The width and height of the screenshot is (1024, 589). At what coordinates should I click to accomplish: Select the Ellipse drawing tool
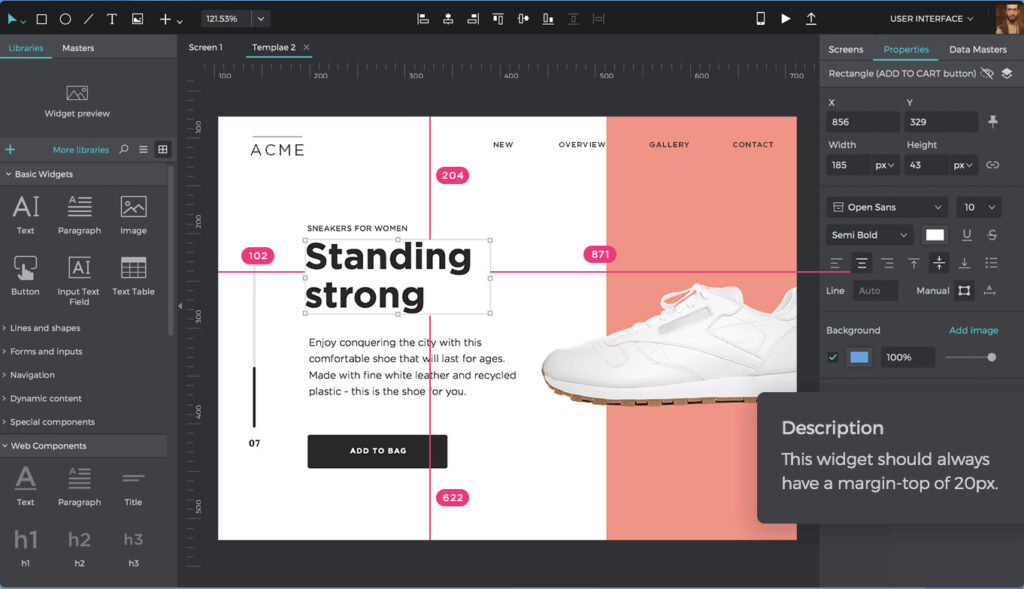click(65, 19)
